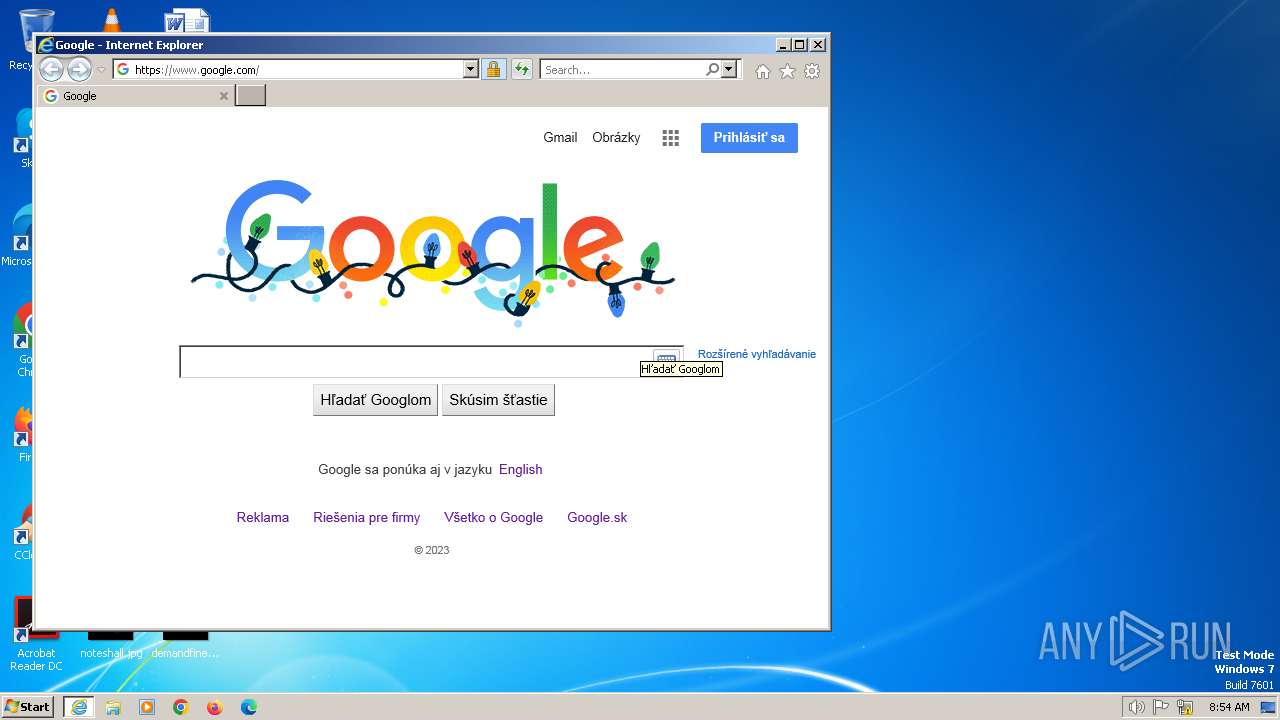Click the Prihlásiť sa button
1280x720 pixels.
click(x=749, y=138)
